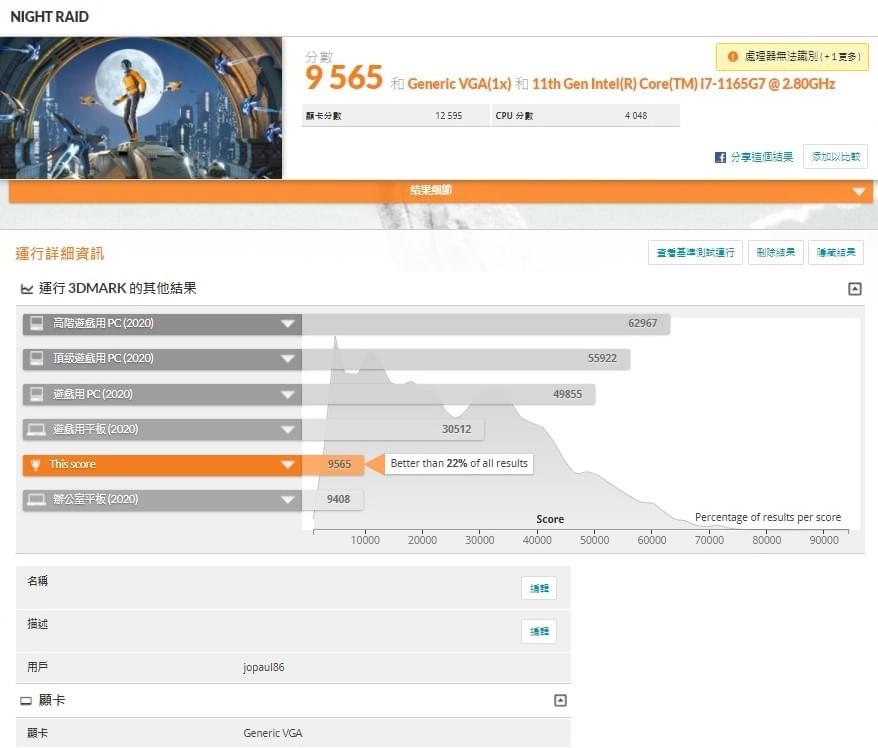Click the 'Better than 22% of all results' callout
Viewport: 878px width, 748px height.
pos(459,464)
